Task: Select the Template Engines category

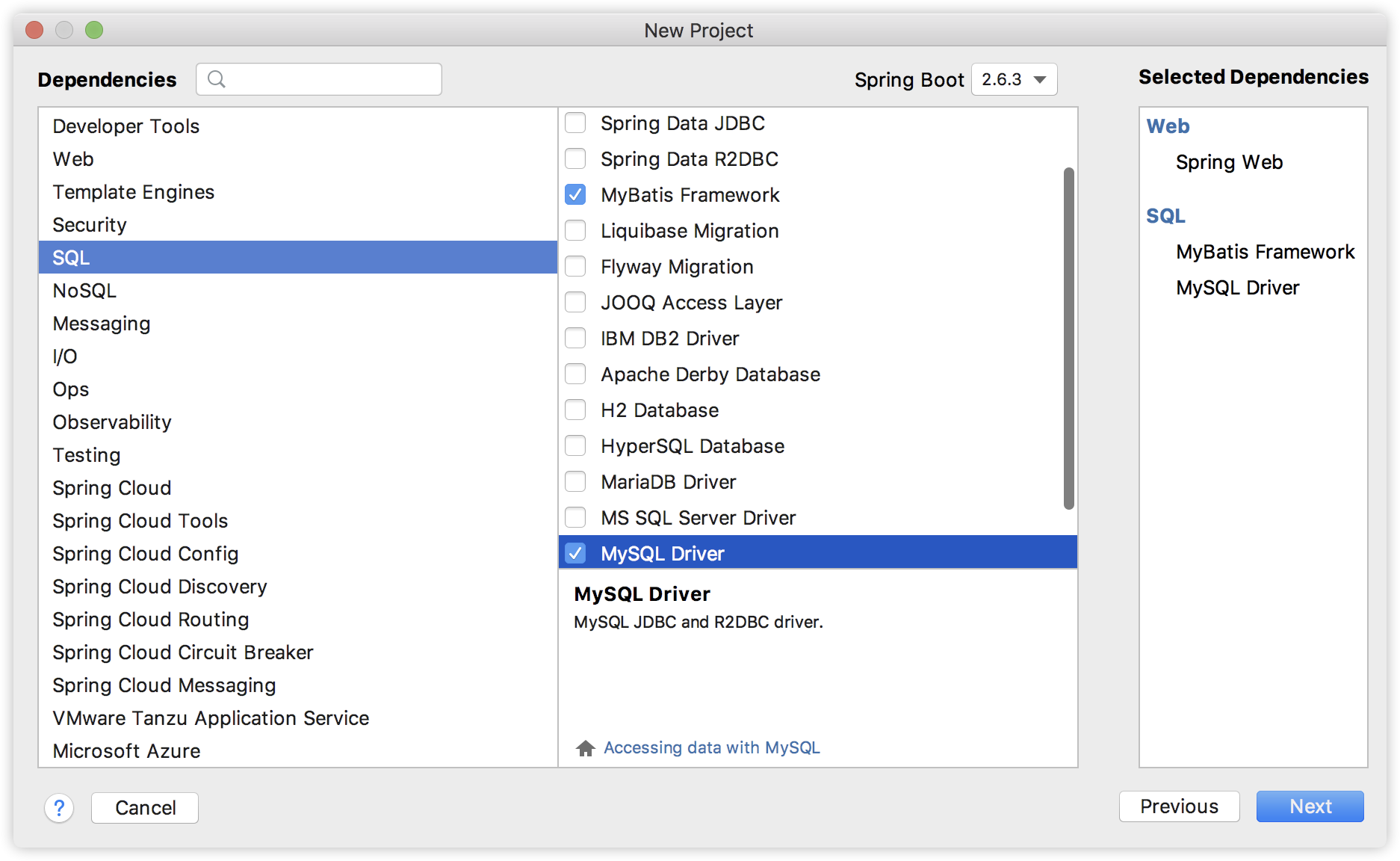Action: tap(132, 191)
